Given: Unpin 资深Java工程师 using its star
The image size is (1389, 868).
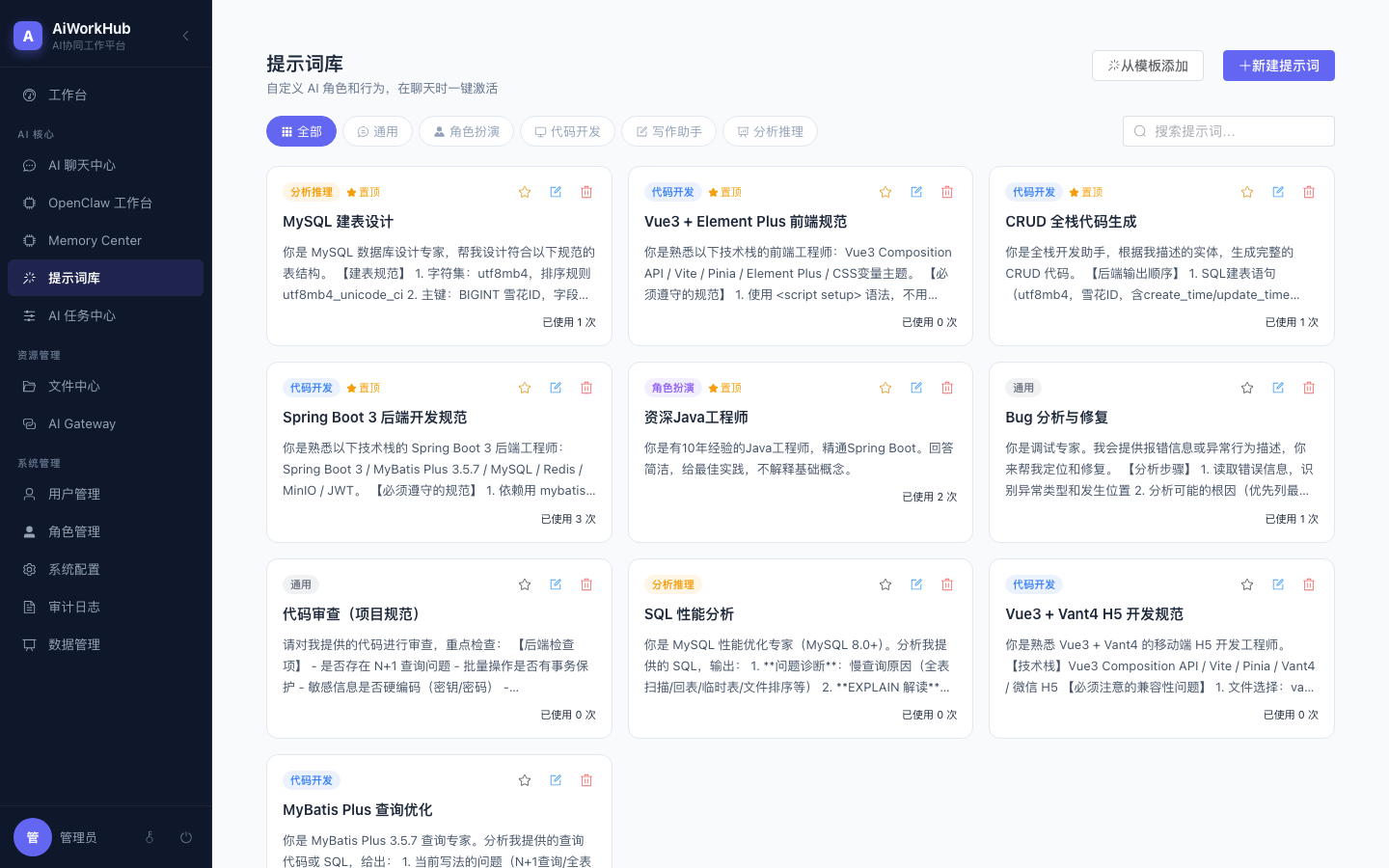Looking at the screenshot, I should coord(885,388).
